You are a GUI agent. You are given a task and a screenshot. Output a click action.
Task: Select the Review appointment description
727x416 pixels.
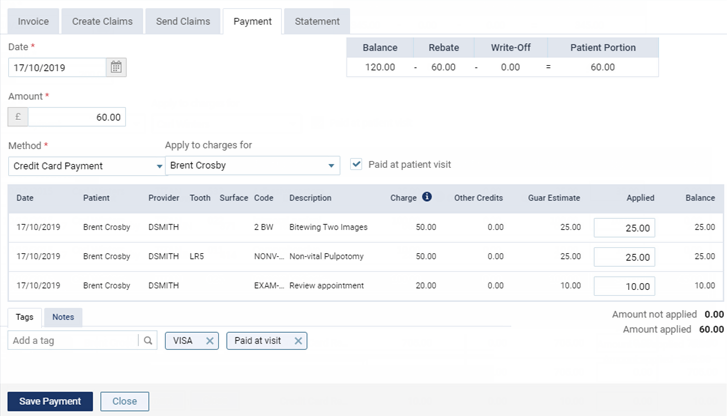[326, 286]
